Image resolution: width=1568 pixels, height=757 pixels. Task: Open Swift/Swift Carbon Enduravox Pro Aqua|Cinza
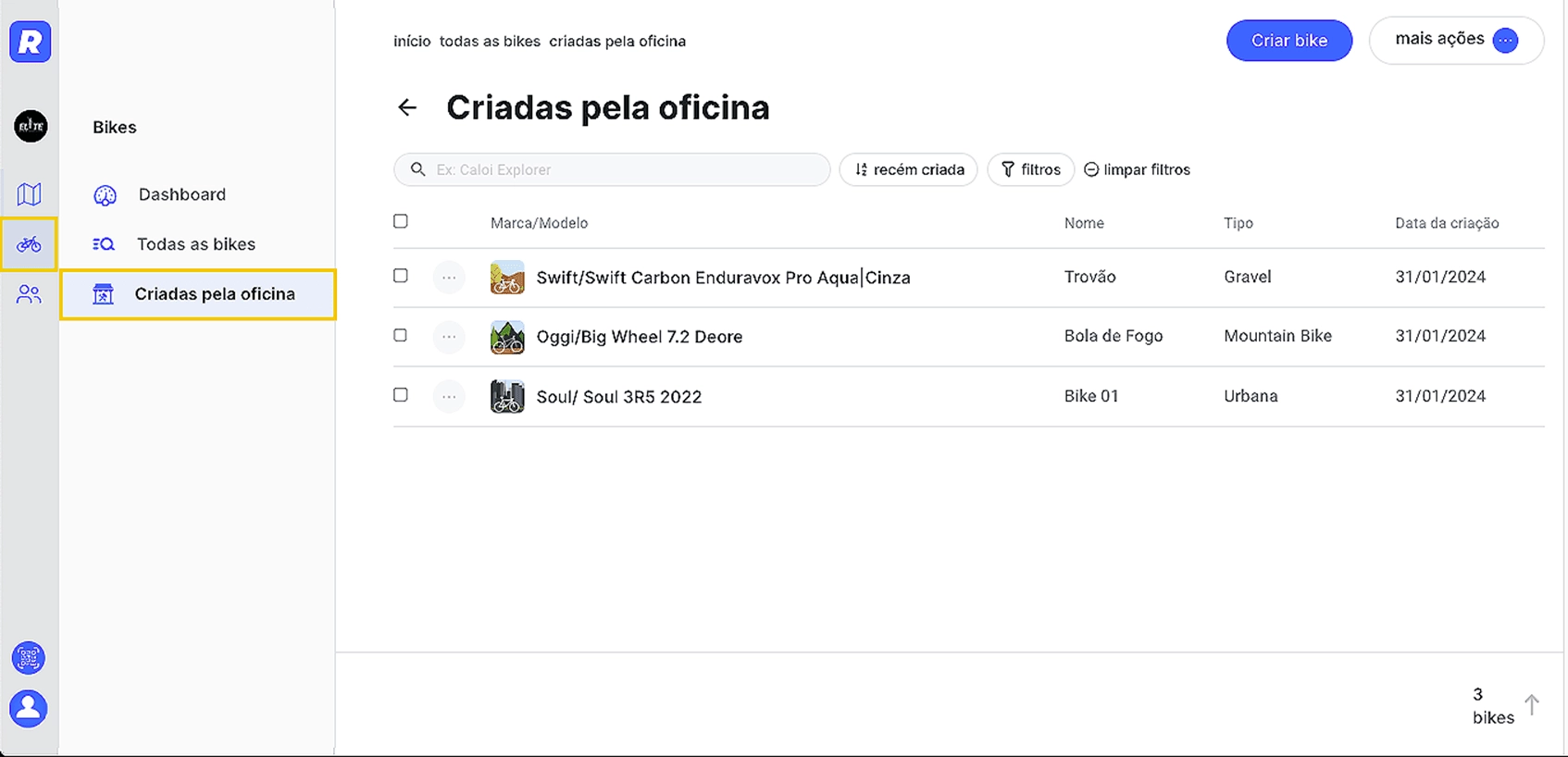coord(723,278)
